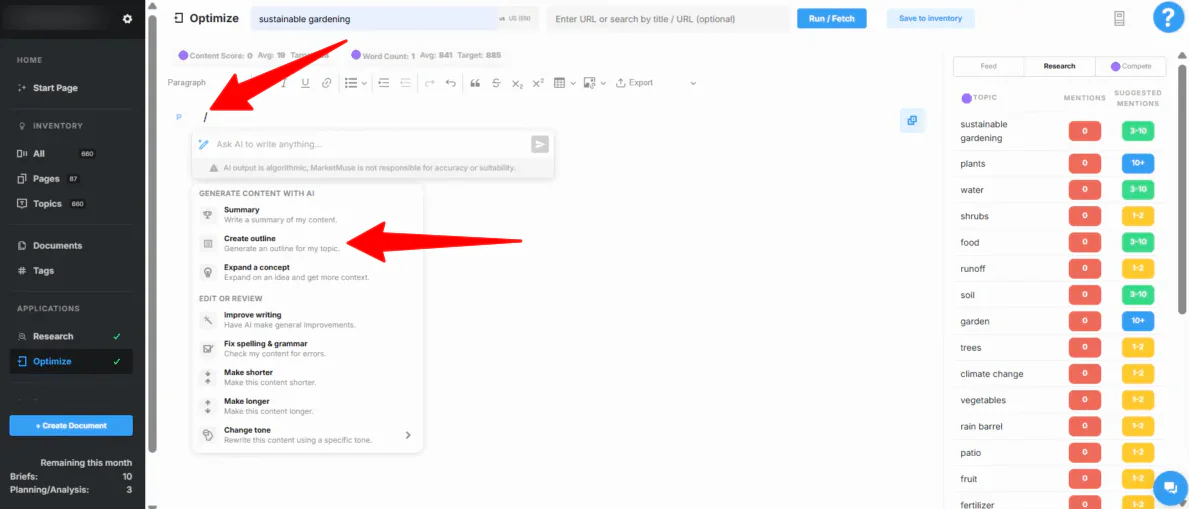Click the 10+ suggested mentions badge for plants
Image resolution: width=1189 pixels, height=509 pixels.
(1138, 164)
